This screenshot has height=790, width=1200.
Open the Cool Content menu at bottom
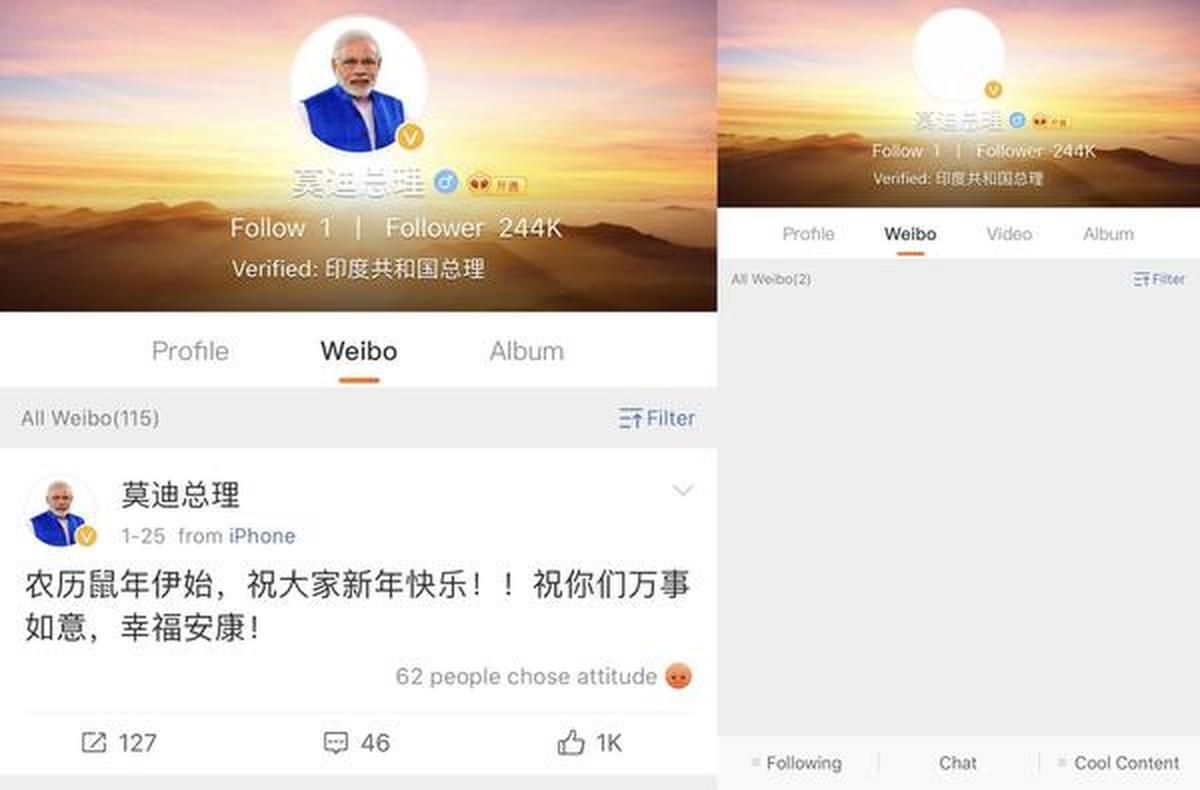pyautogui.click(x=1118, y=762)
